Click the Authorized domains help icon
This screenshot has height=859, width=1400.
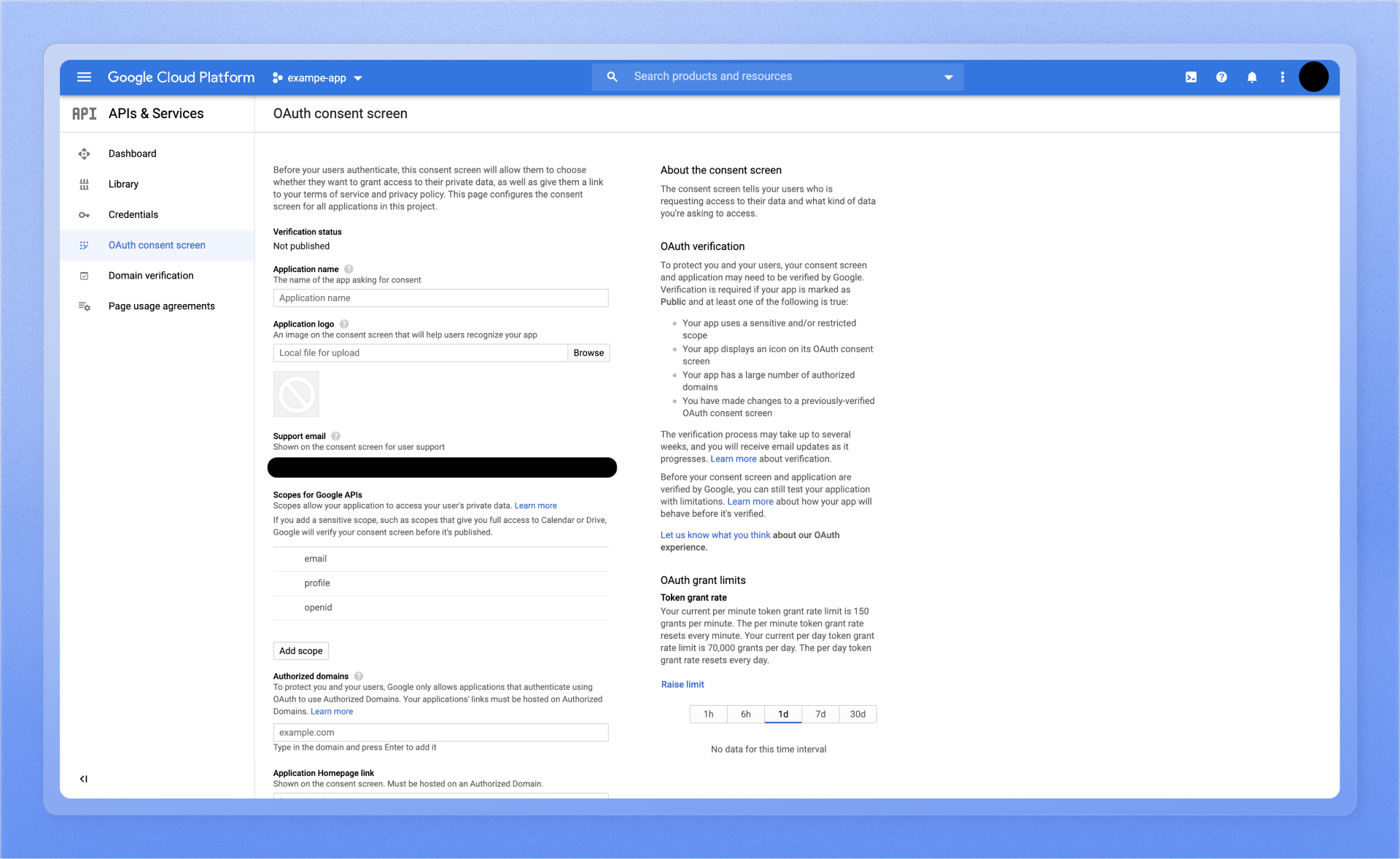[x=359, y=676]
